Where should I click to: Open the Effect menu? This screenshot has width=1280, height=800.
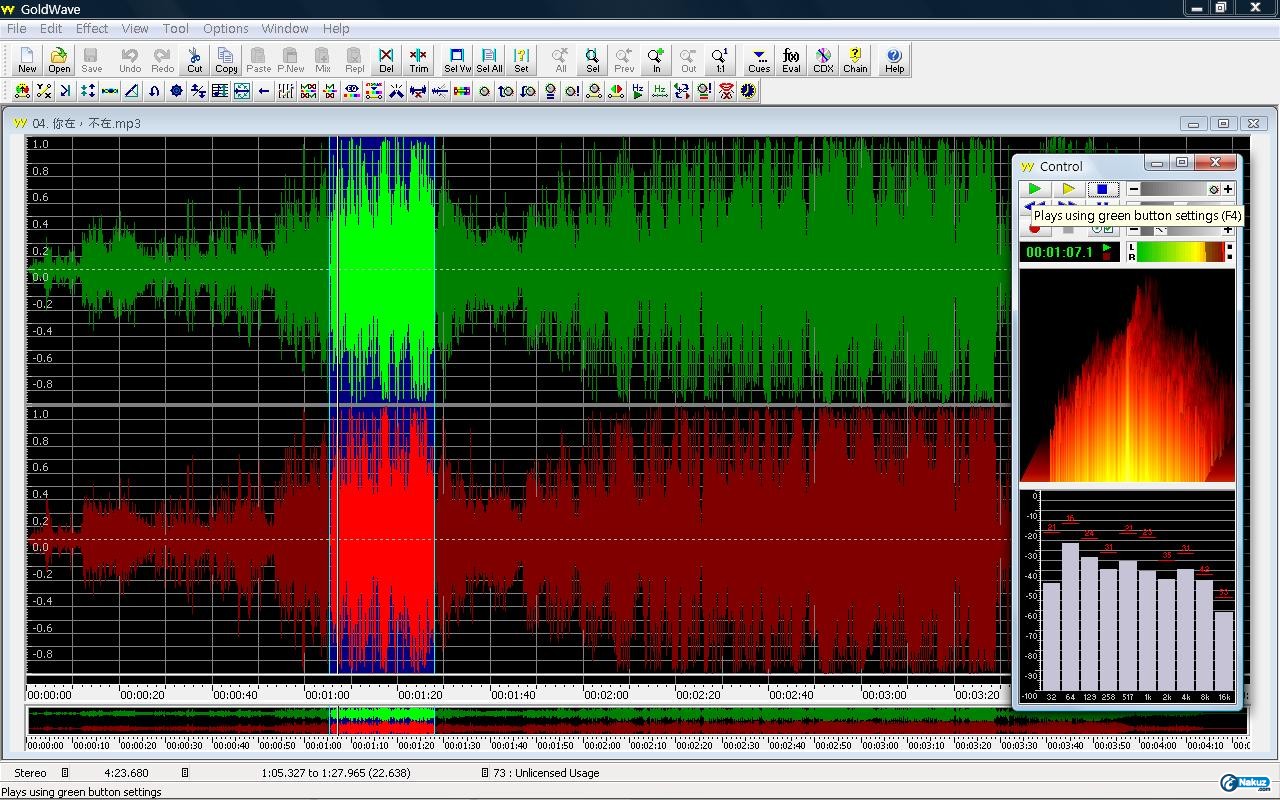pos(92,29)
